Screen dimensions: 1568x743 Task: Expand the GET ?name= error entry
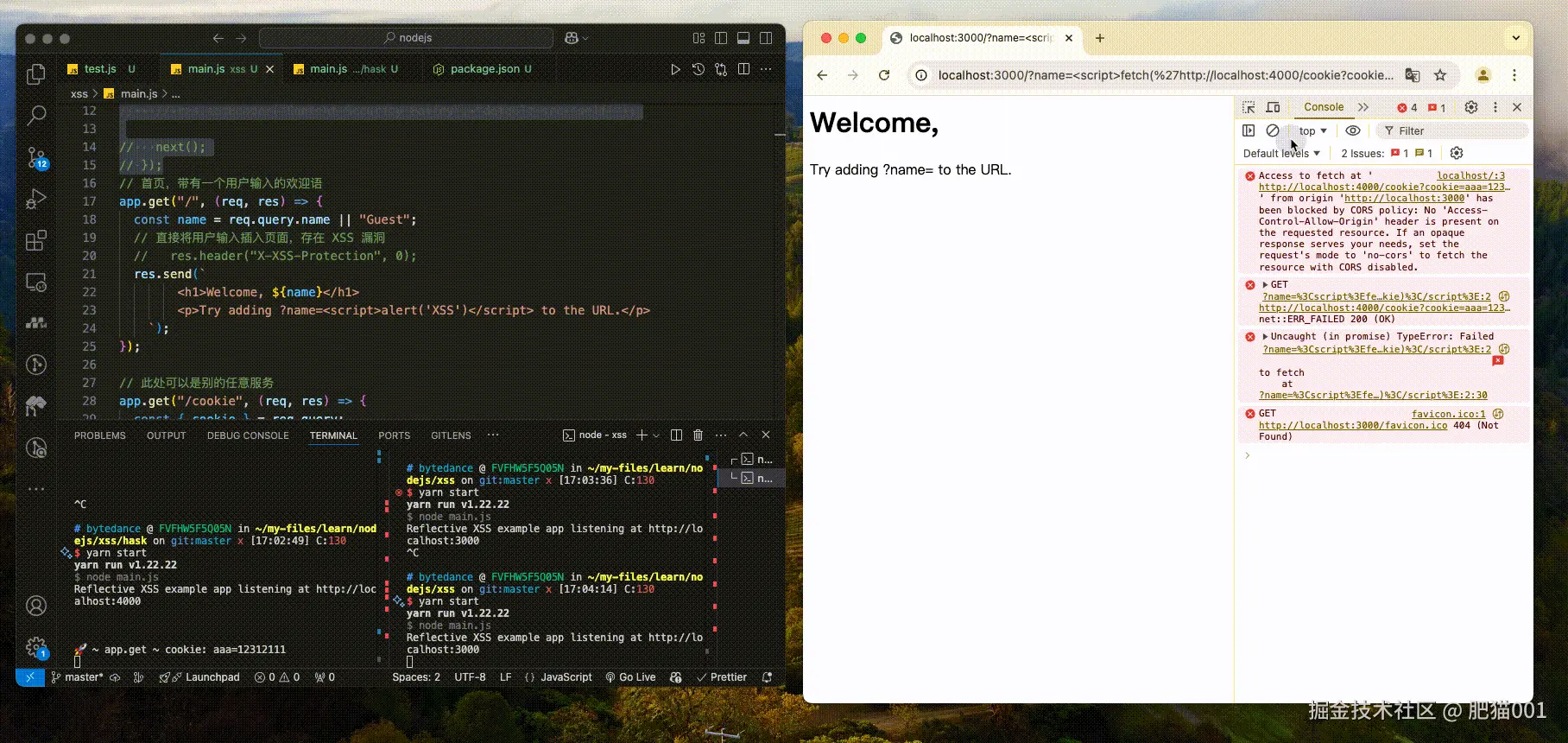coord(1266,284)
